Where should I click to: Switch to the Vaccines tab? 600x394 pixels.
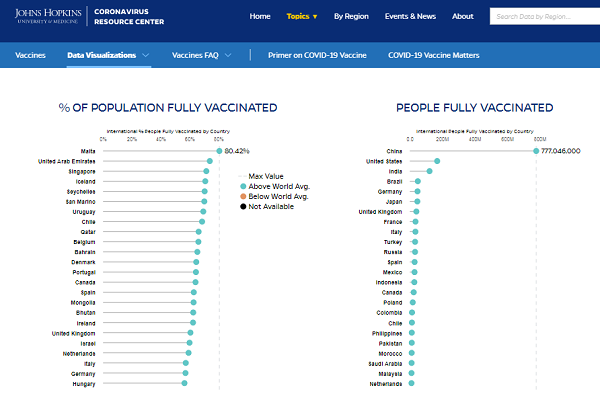30,55
